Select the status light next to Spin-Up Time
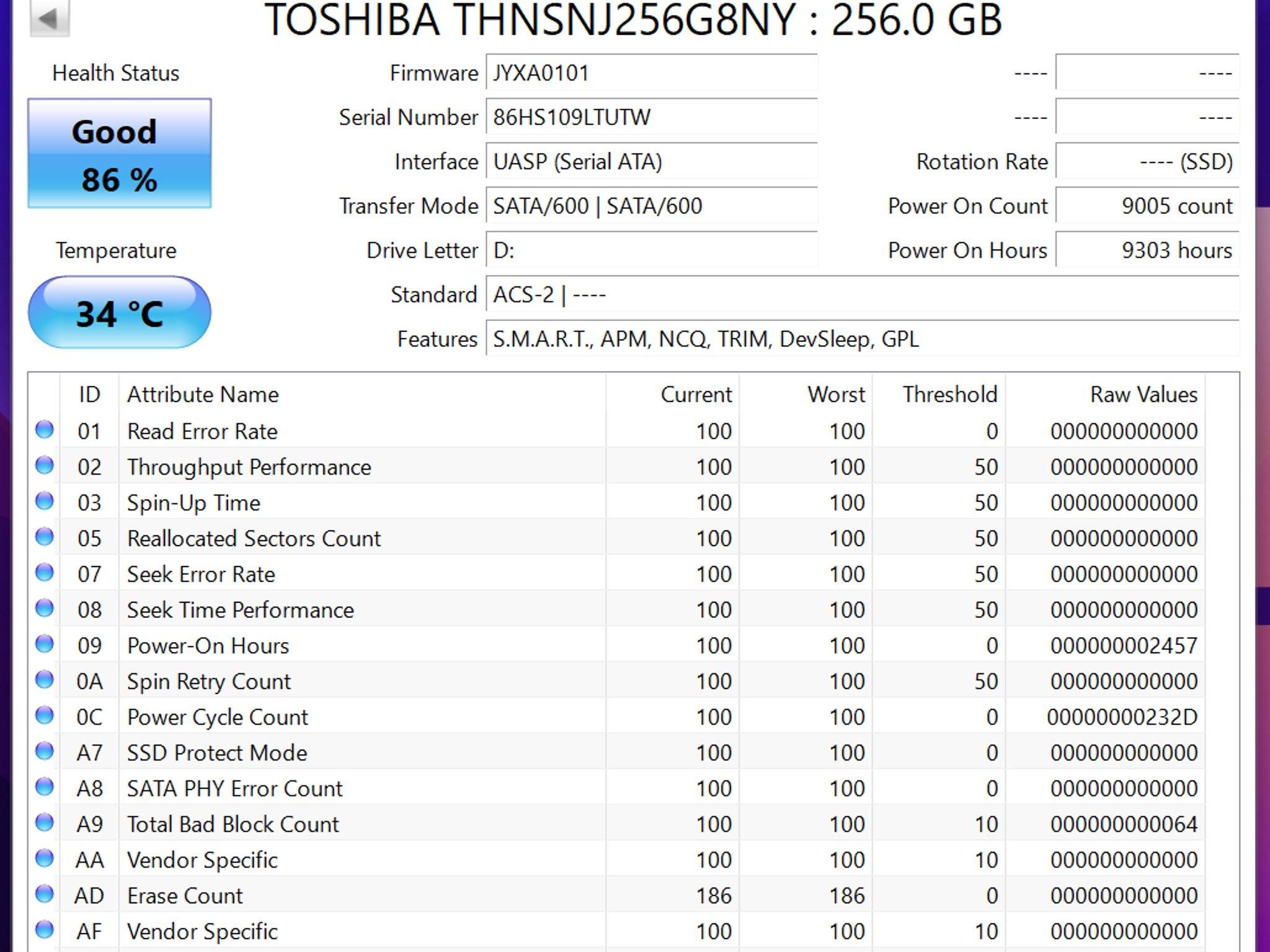The image size is (1270, 952). point(44,502)
